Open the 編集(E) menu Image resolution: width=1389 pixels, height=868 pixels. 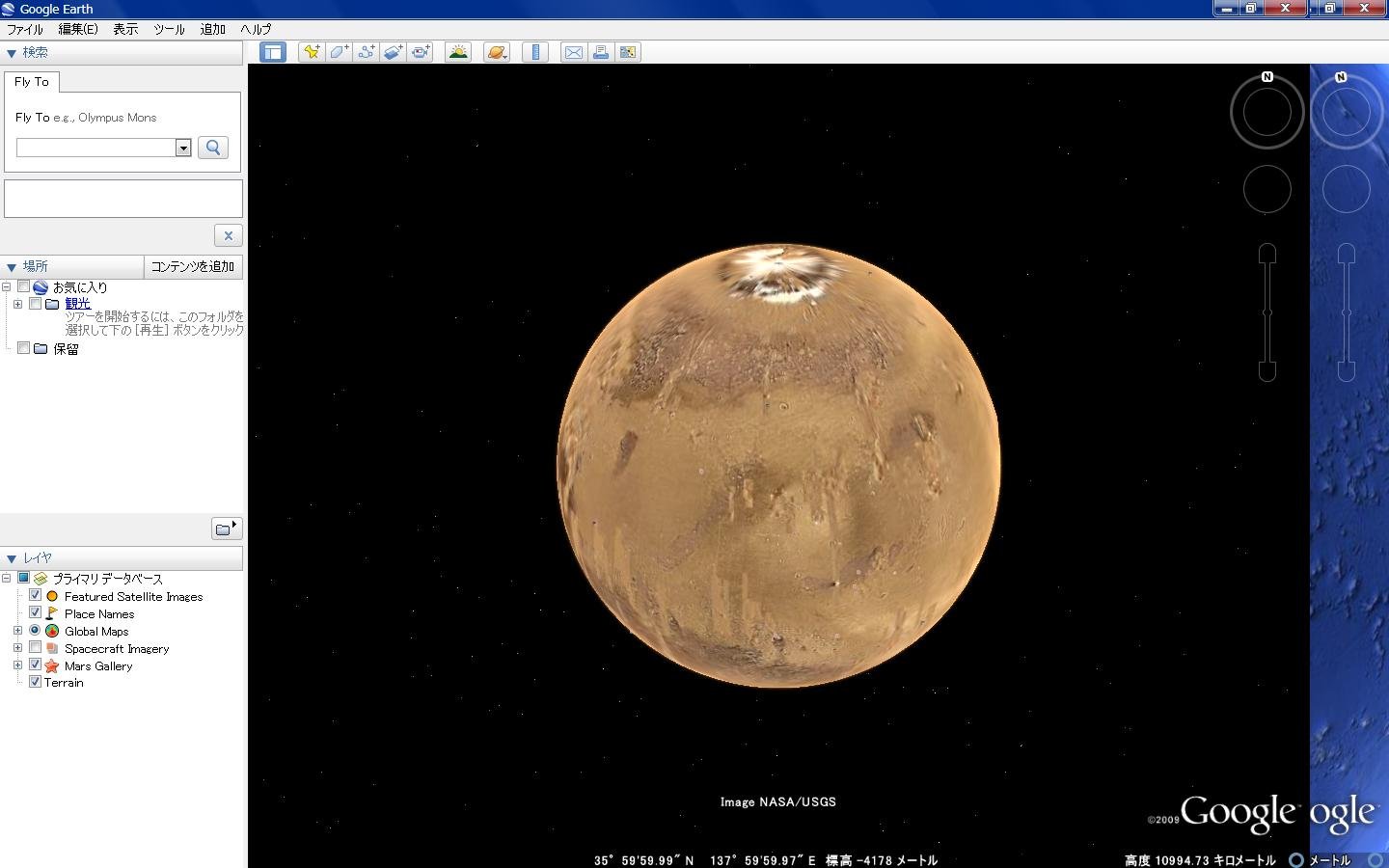78,29
